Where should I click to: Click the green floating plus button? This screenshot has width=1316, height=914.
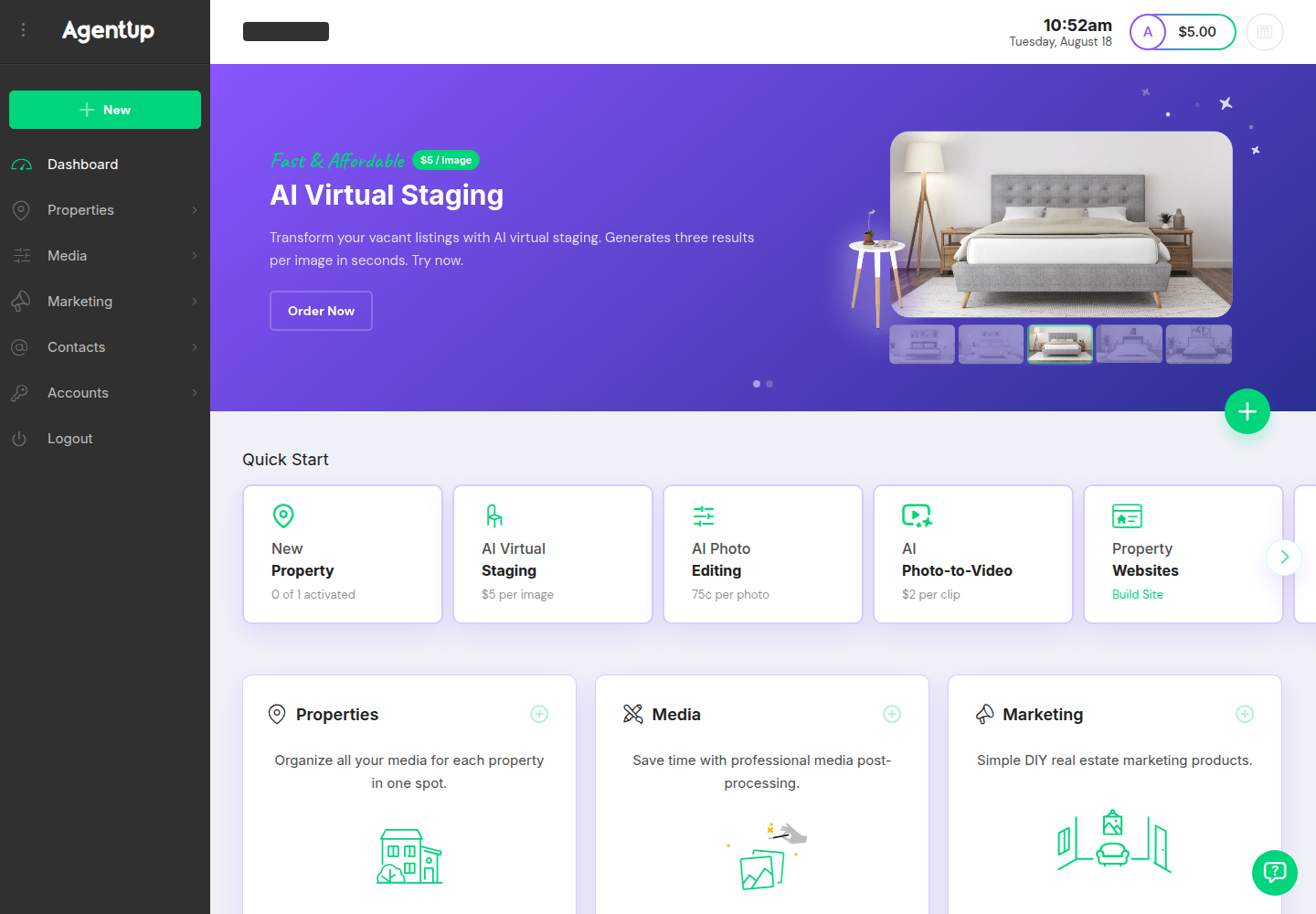[x=1247, y=411]
